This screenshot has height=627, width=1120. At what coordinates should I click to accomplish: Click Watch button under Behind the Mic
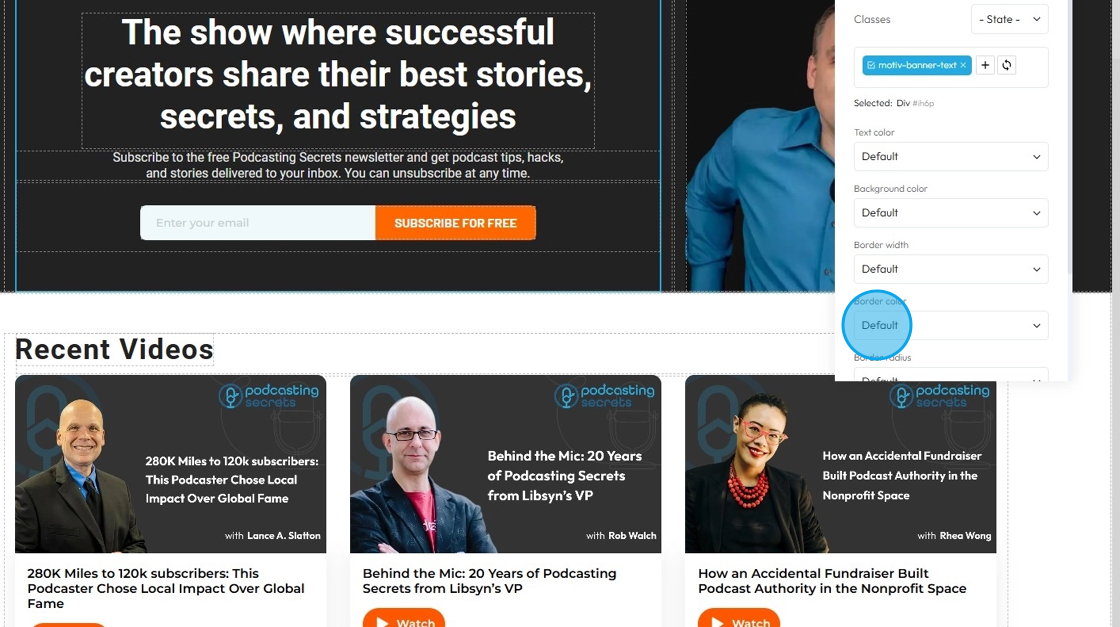(x=404, y=618)
